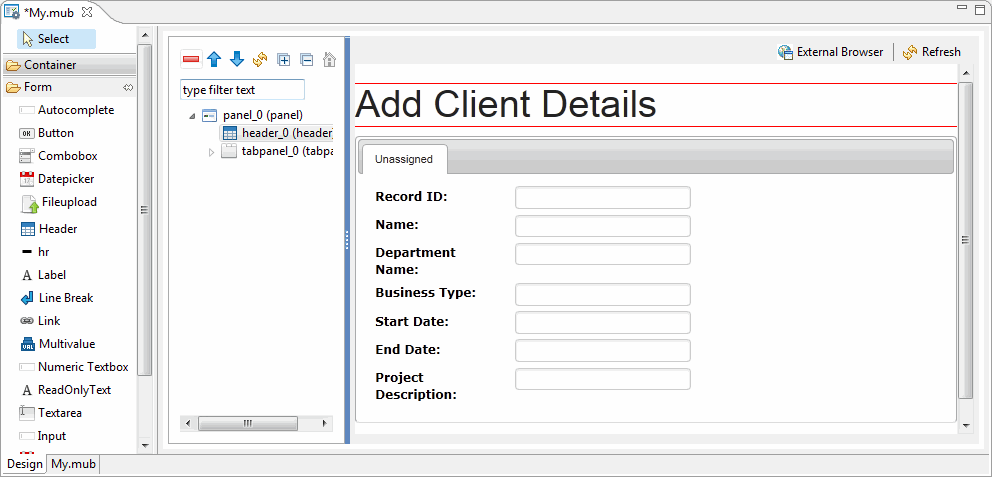Click the preview scrollbar down arrow

point(965,426)
